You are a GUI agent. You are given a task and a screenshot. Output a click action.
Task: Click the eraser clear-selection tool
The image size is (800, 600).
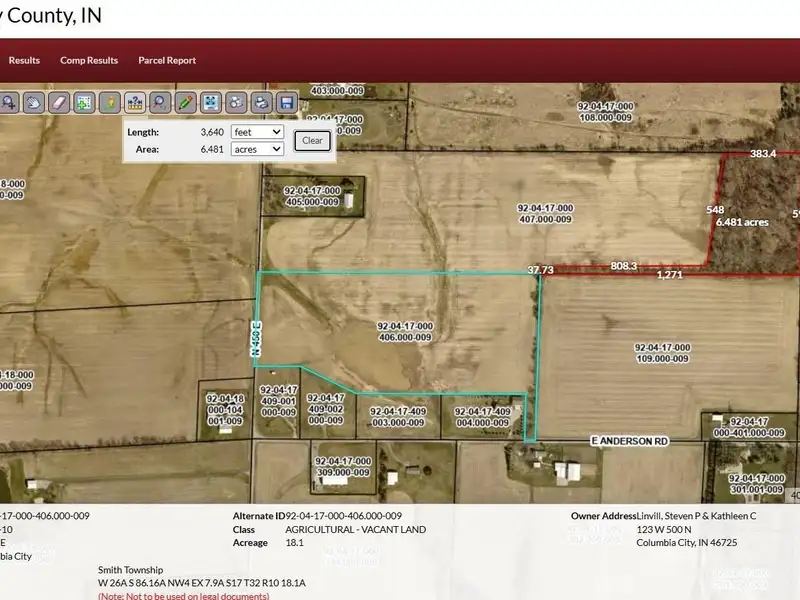pos(58,102)
